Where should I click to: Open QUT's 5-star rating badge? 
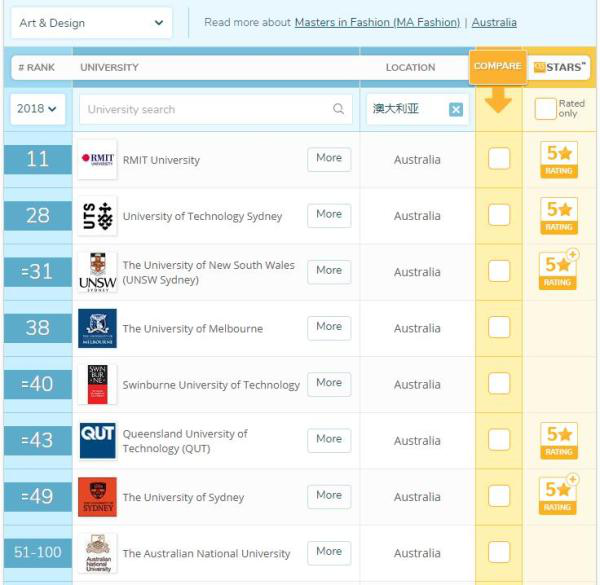click(559, 440)
